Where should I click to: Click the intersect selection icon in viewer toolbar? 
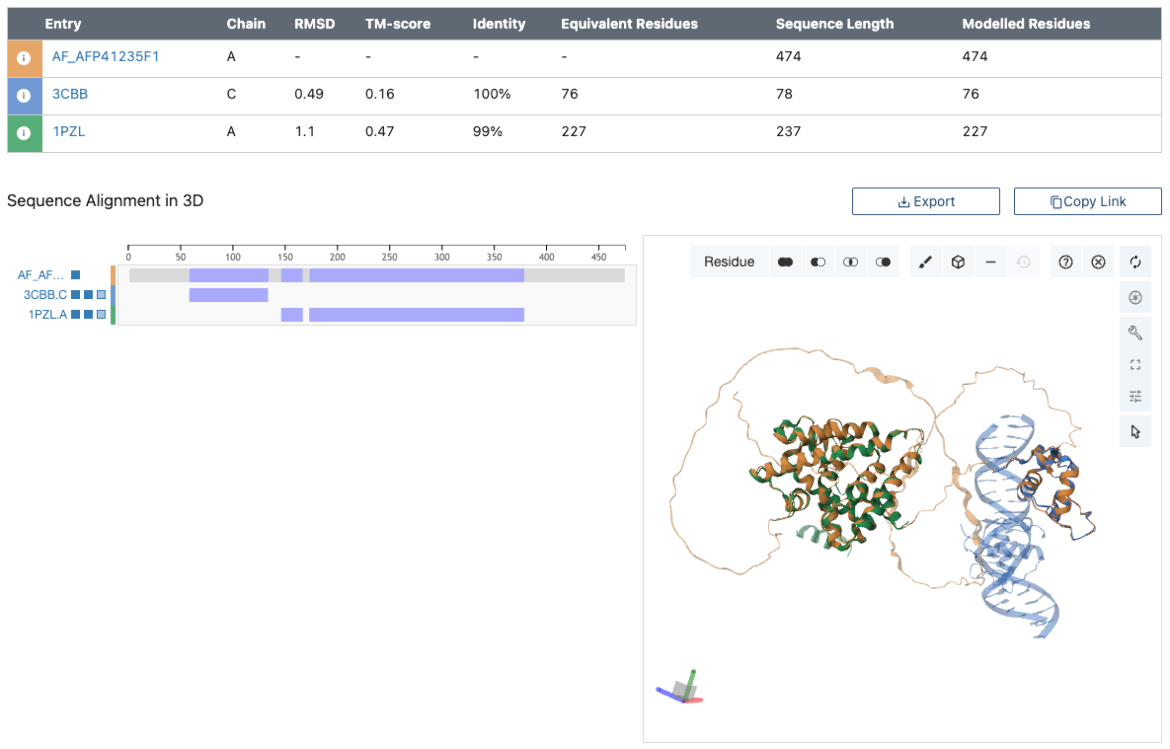pyautogui.click(x=850, y=262)
